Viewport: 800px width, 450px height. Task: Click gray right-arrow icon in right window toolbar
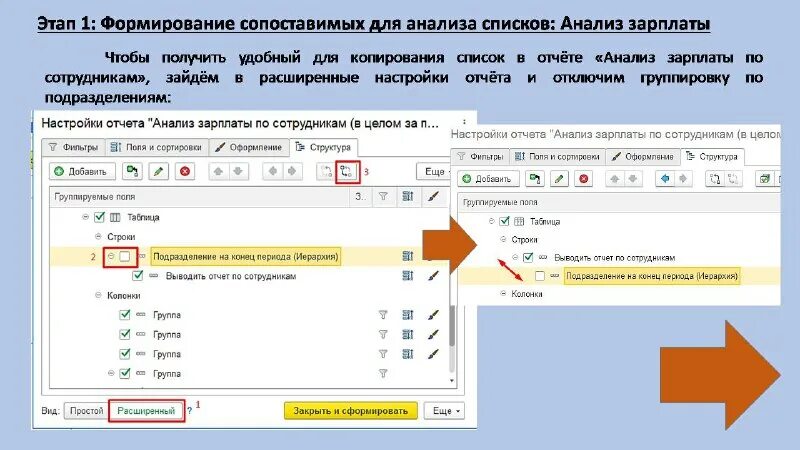pyautogui.click(x=683, y=179)
